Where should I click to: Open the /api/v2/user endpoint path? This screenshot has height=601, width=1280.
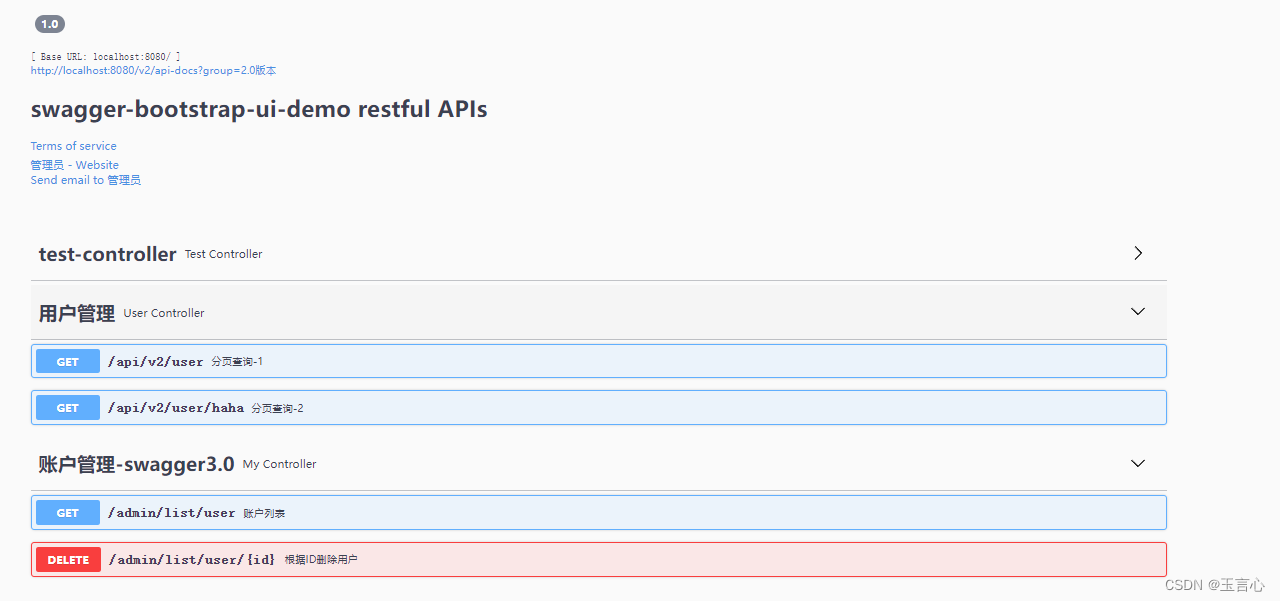[155, 362]
